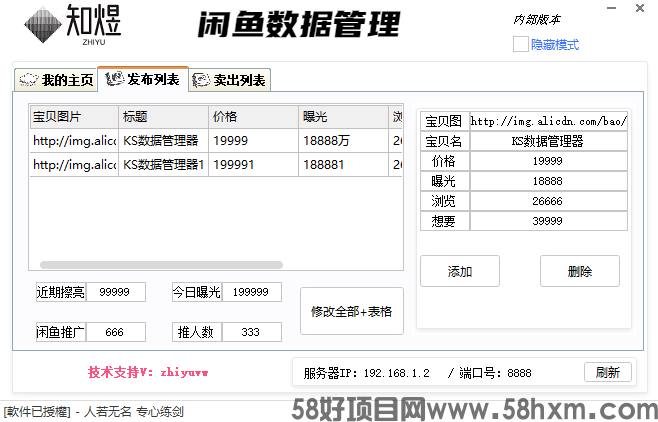The image size is (658, 422).
Task: Click the 隐藏模式 label link
Action: click(x=555, y=44)
